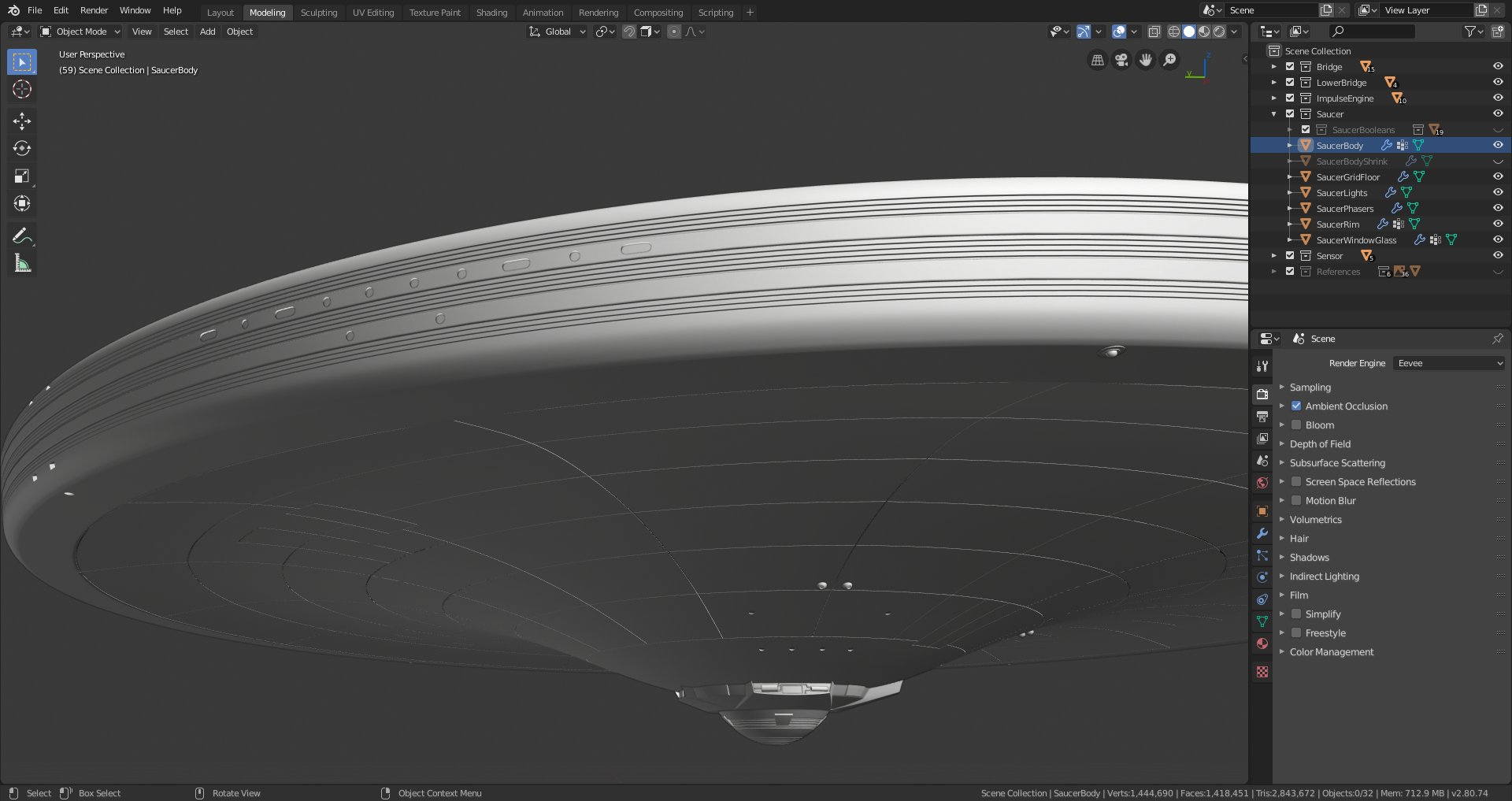
Task: Switch to the UV Editing workspace tab
Action: coord(373,13)
